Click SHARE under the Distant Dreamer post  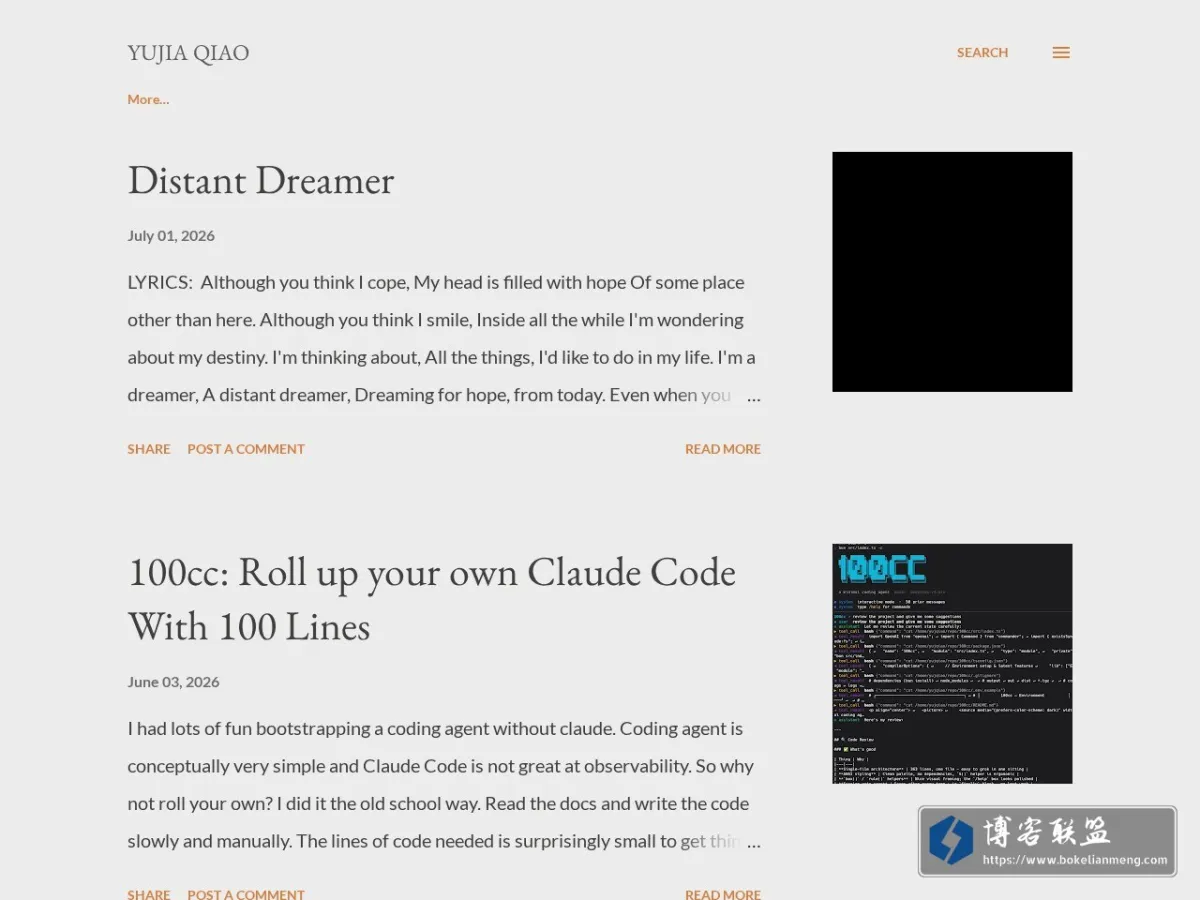click(x=149, y=449)
